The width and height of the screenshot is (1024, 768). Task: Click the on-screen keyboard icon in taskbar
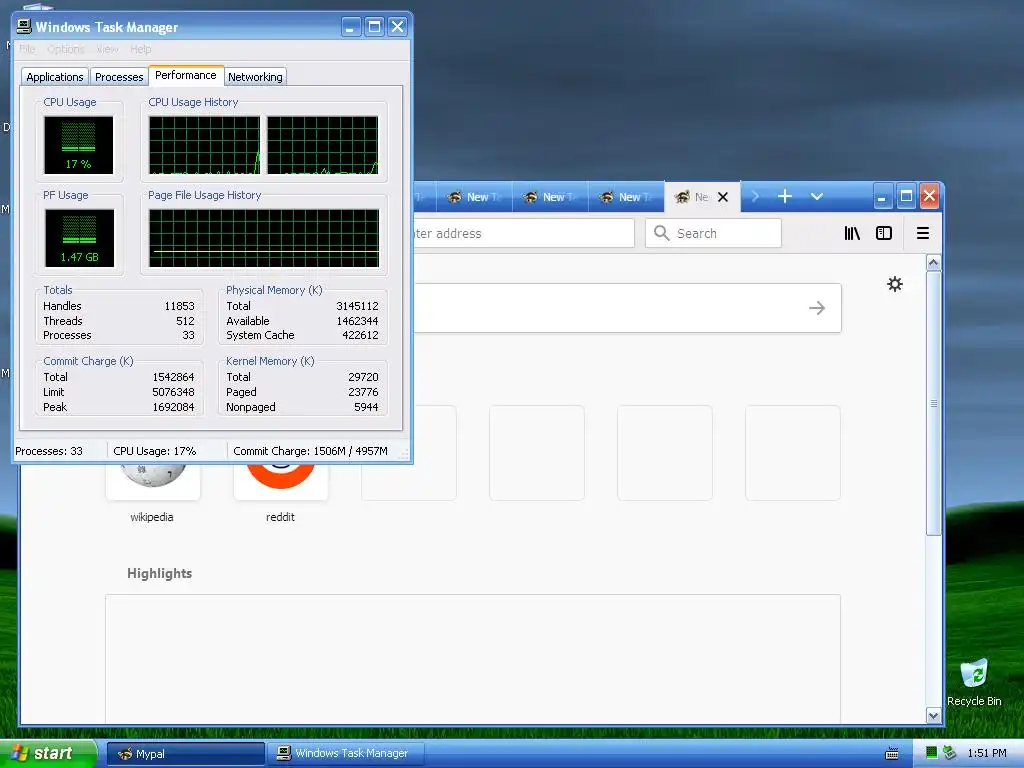[x=892, y=754]
